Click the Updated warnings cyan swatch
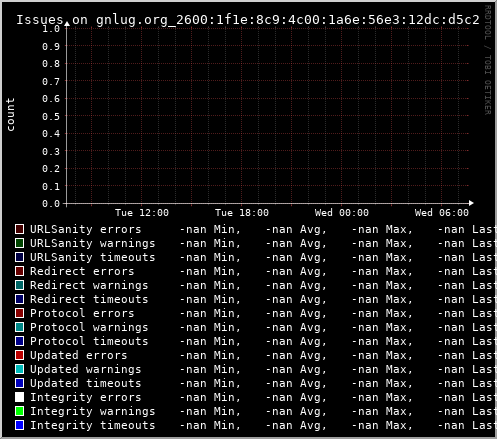 [19, 369]
